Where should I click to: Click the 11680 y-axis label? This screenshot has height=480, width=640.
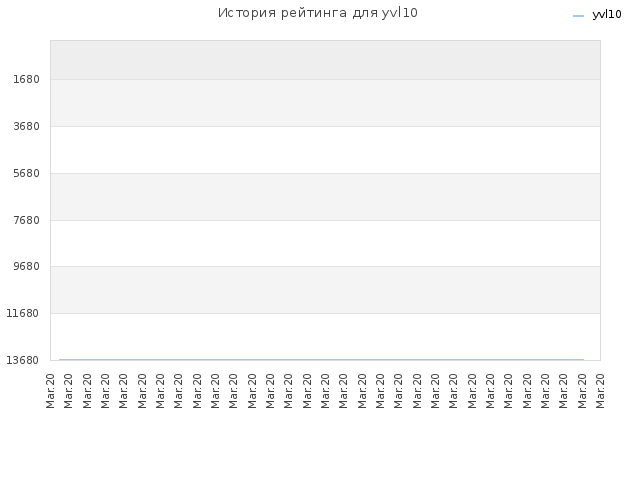pyautogui.click(x=22, y=313)
